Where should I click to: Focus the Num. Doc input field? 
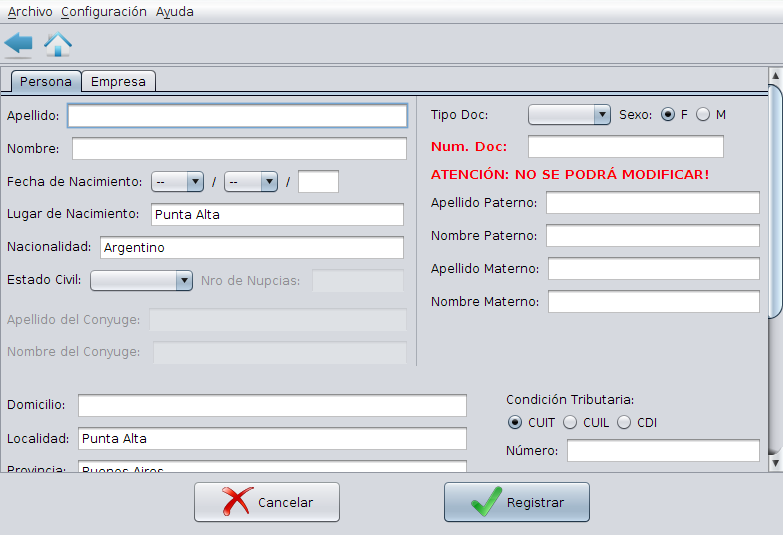[625, 147]
